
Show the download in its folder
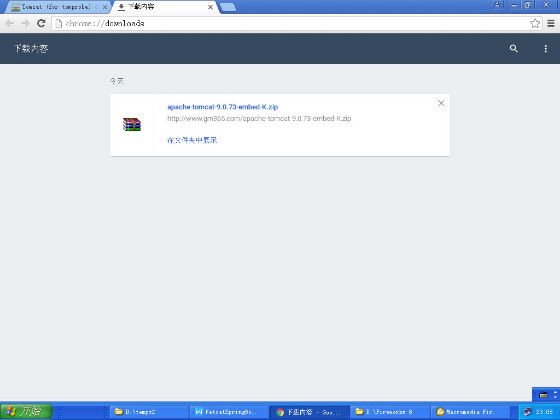point(192,140)
